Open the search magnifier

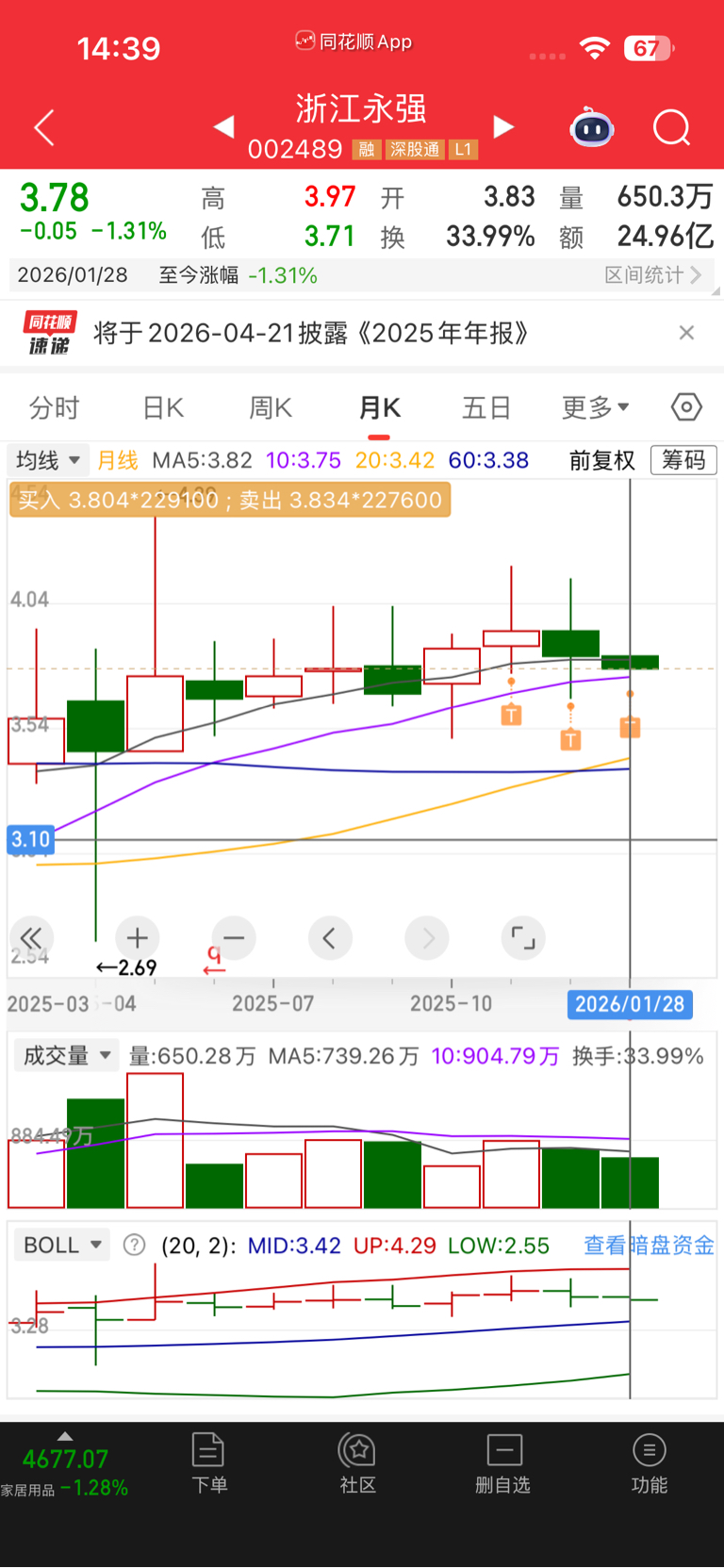672,127
